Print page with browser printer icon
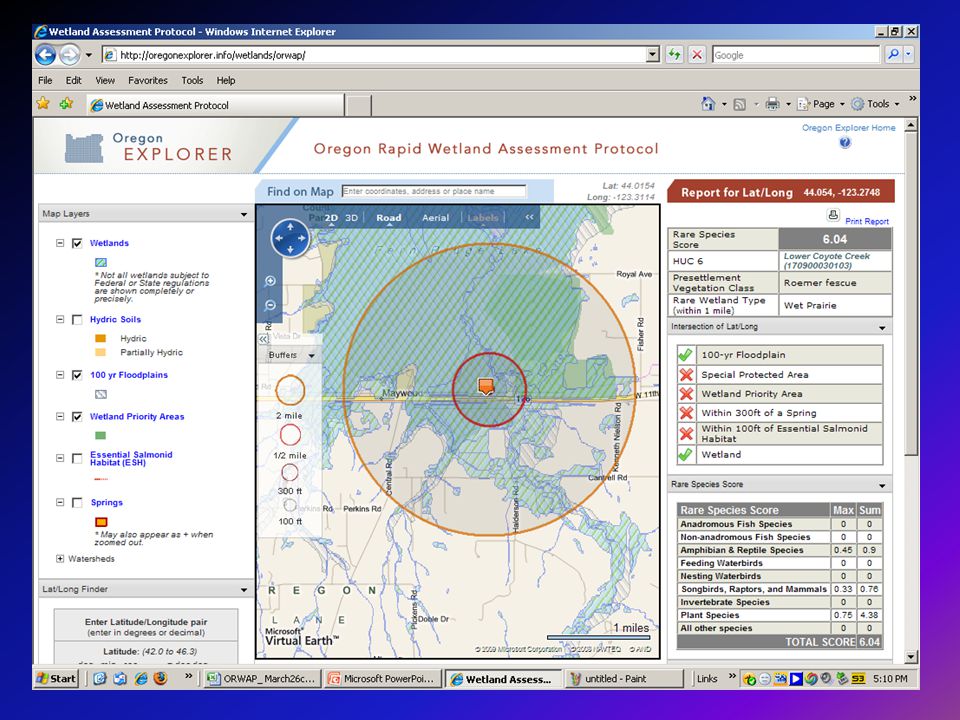 pyautogui.click(x=773, y=104)
